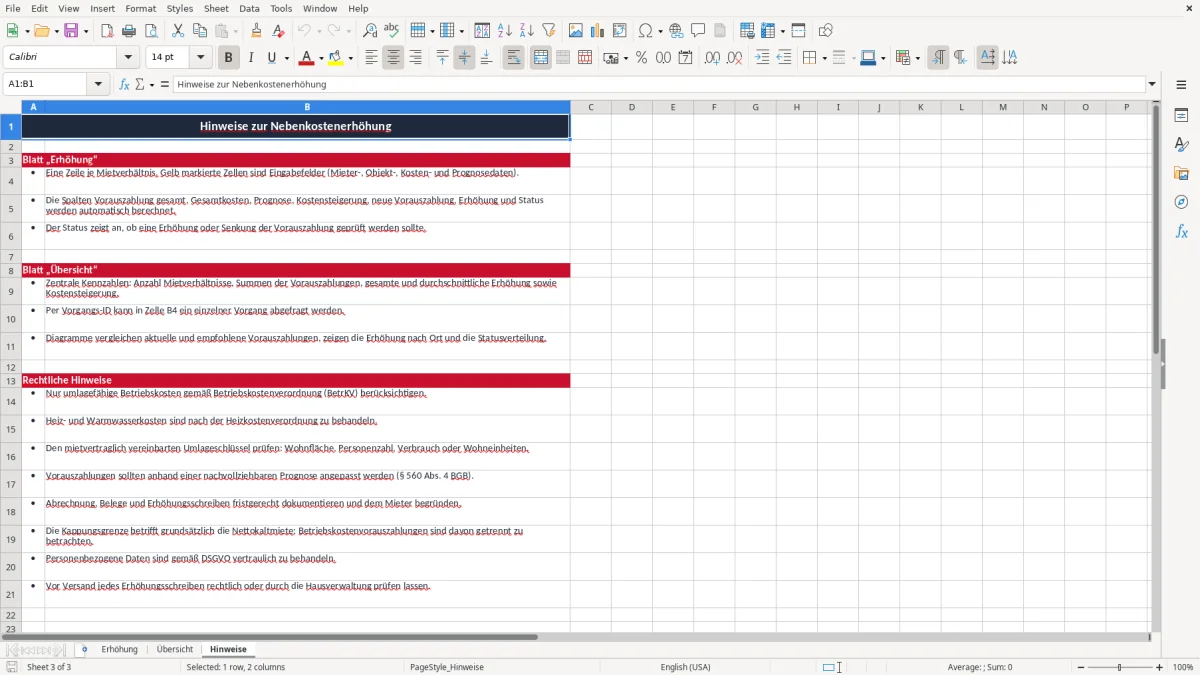Open the Function Wizard
1200x675 pixels.
(x=125, y=84)
